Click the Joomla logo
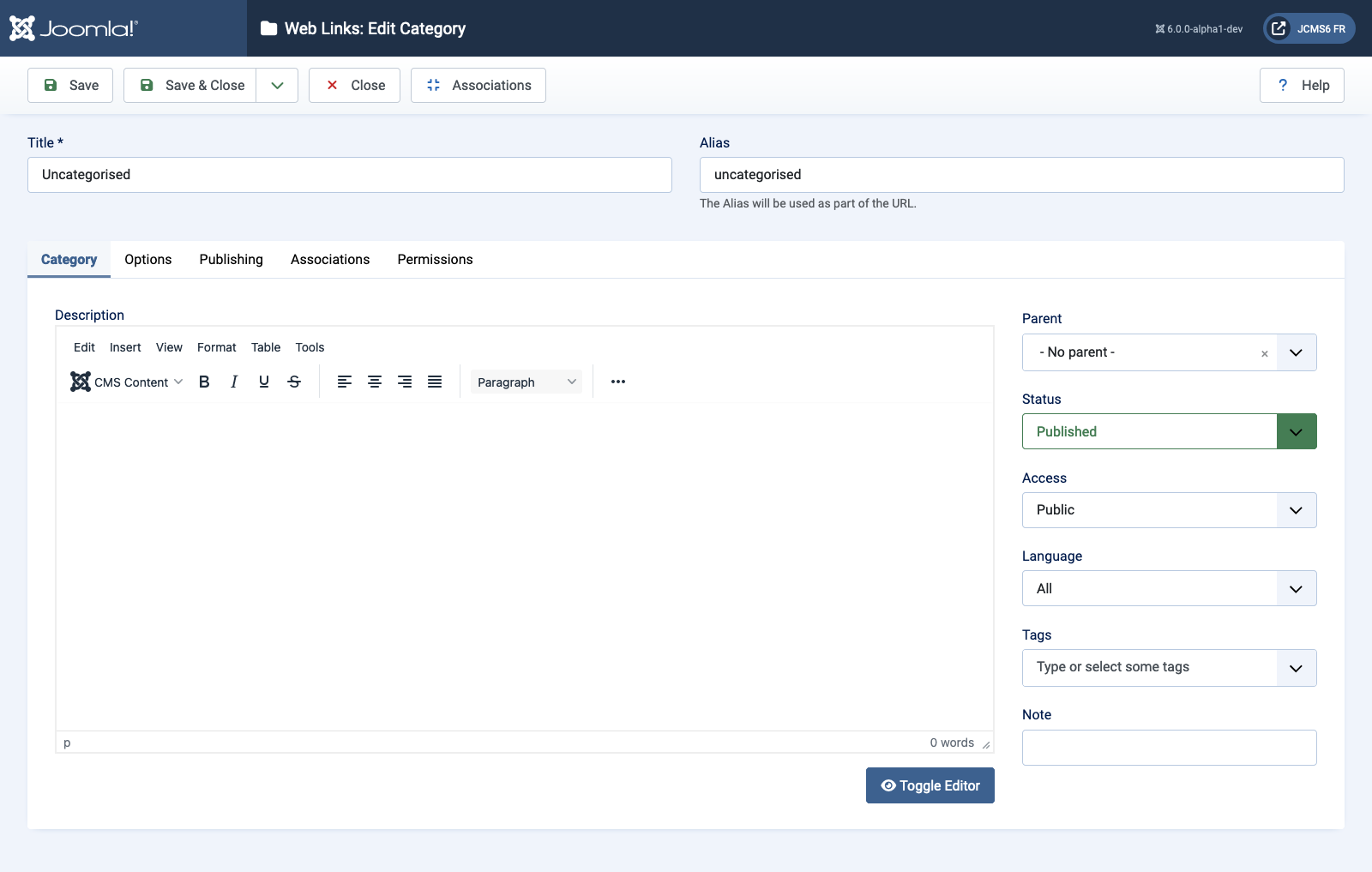 click(74, 28)
